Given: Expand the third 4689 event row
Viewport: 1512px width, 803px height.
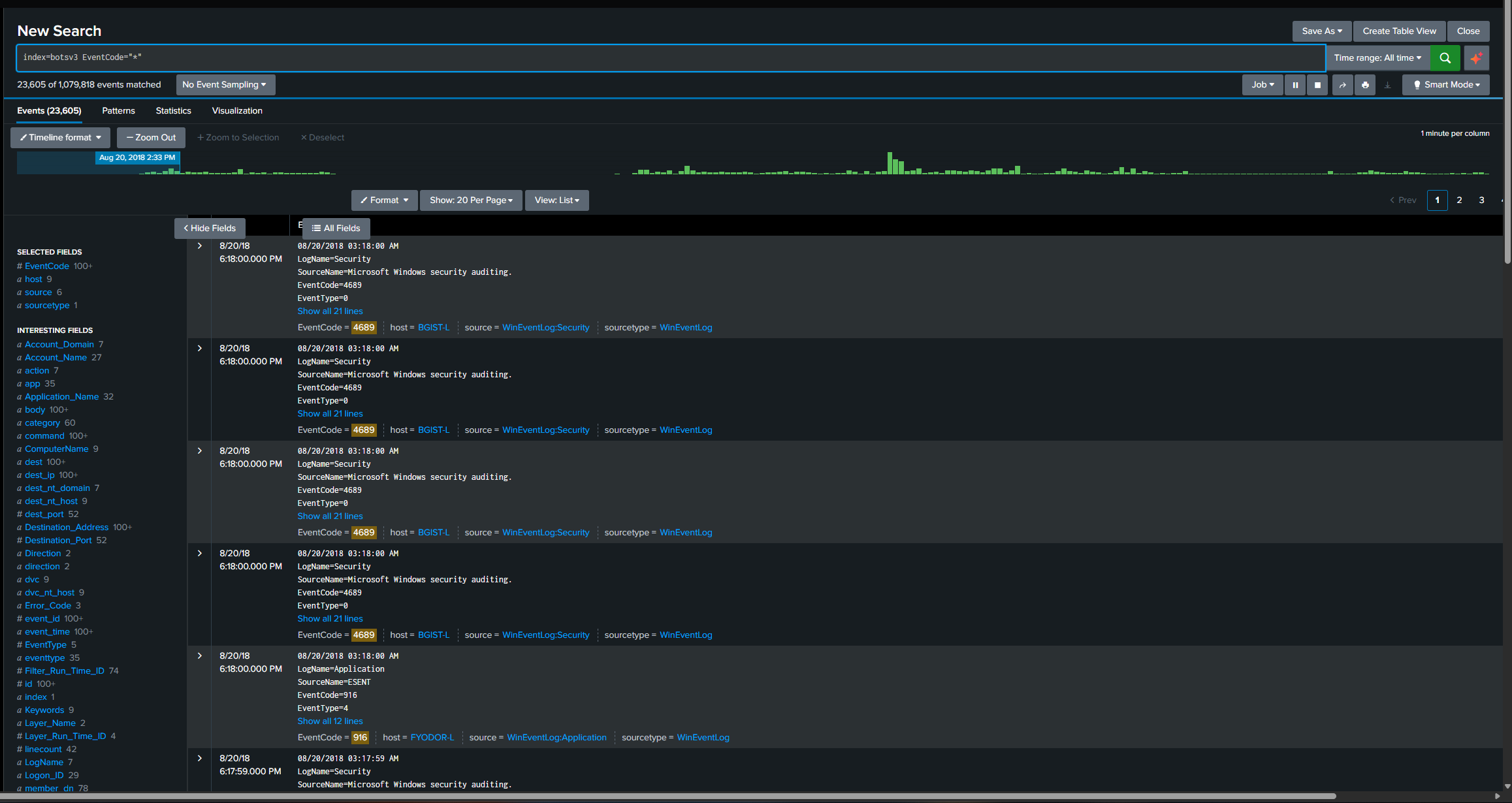Looking at the screenshot, I should pos(200,451).
